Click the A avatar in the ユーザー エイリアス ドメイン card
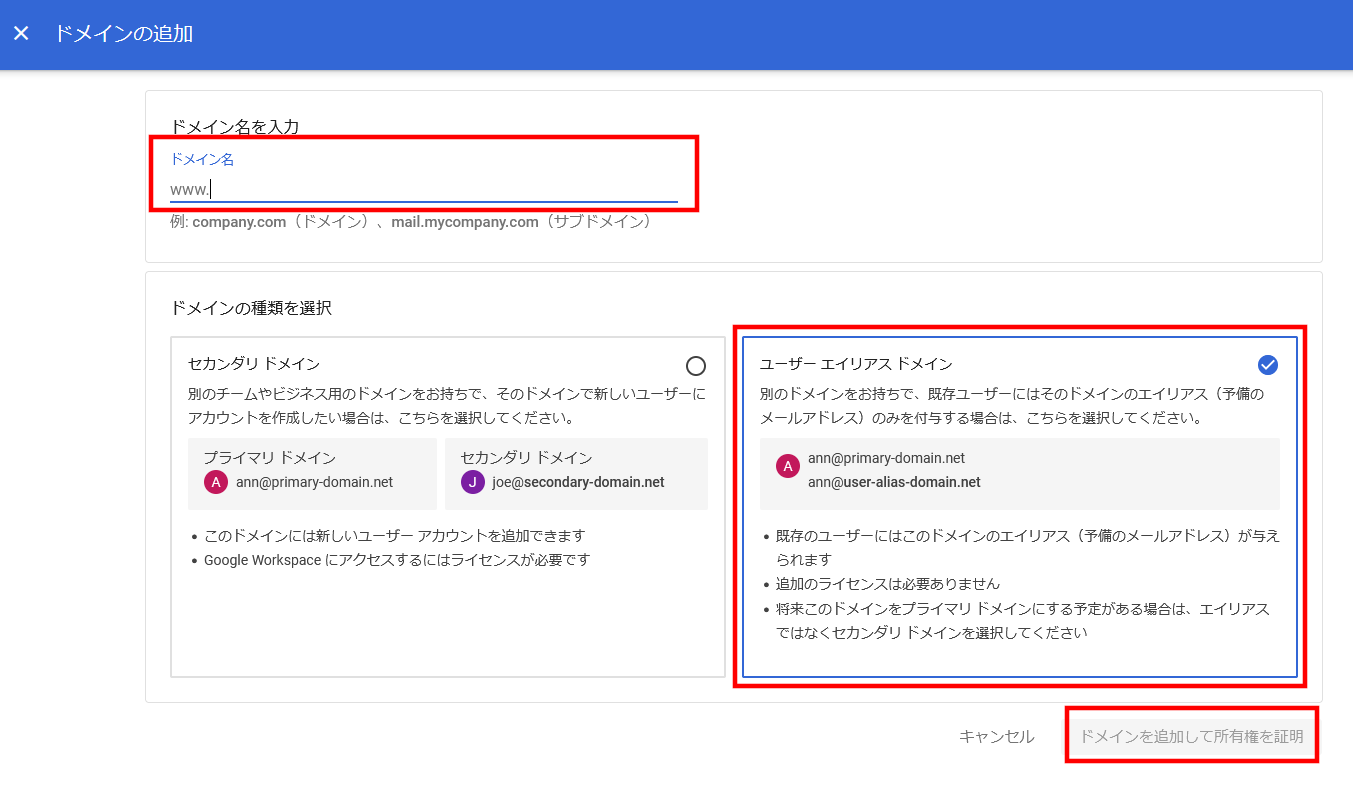The width and height of the screenshot is (1353, 789). pos(788,466)
